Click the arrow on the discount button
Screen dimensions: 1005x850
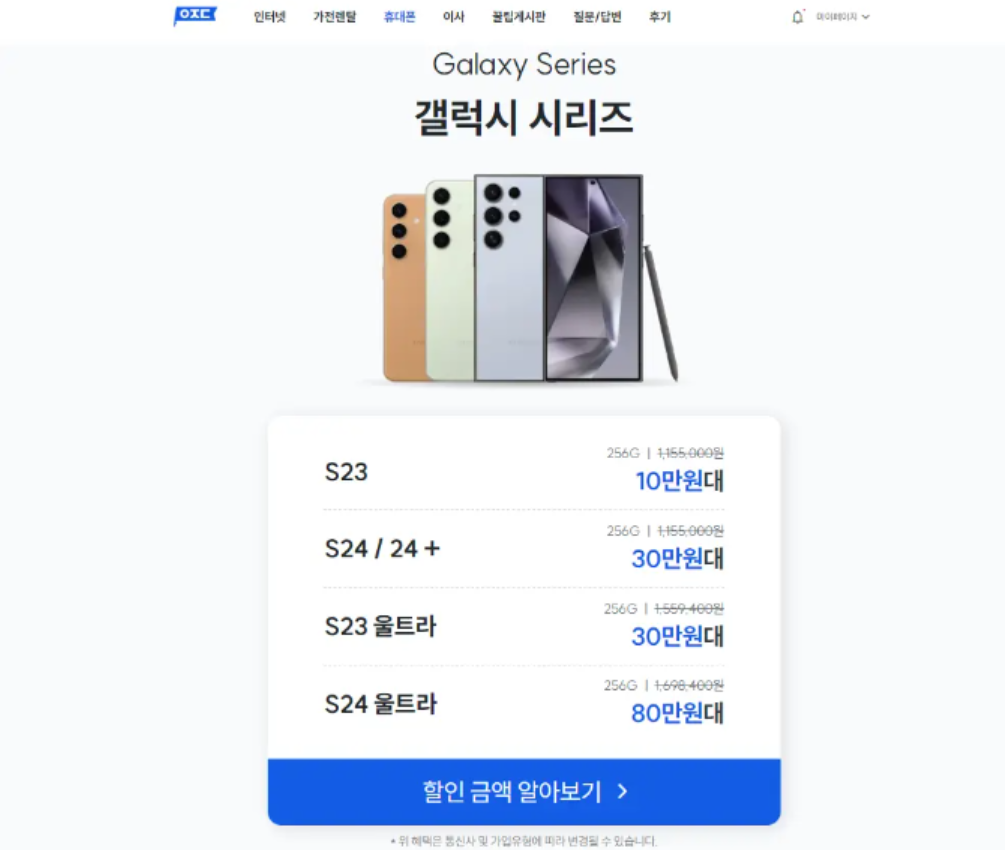(622, 792)
